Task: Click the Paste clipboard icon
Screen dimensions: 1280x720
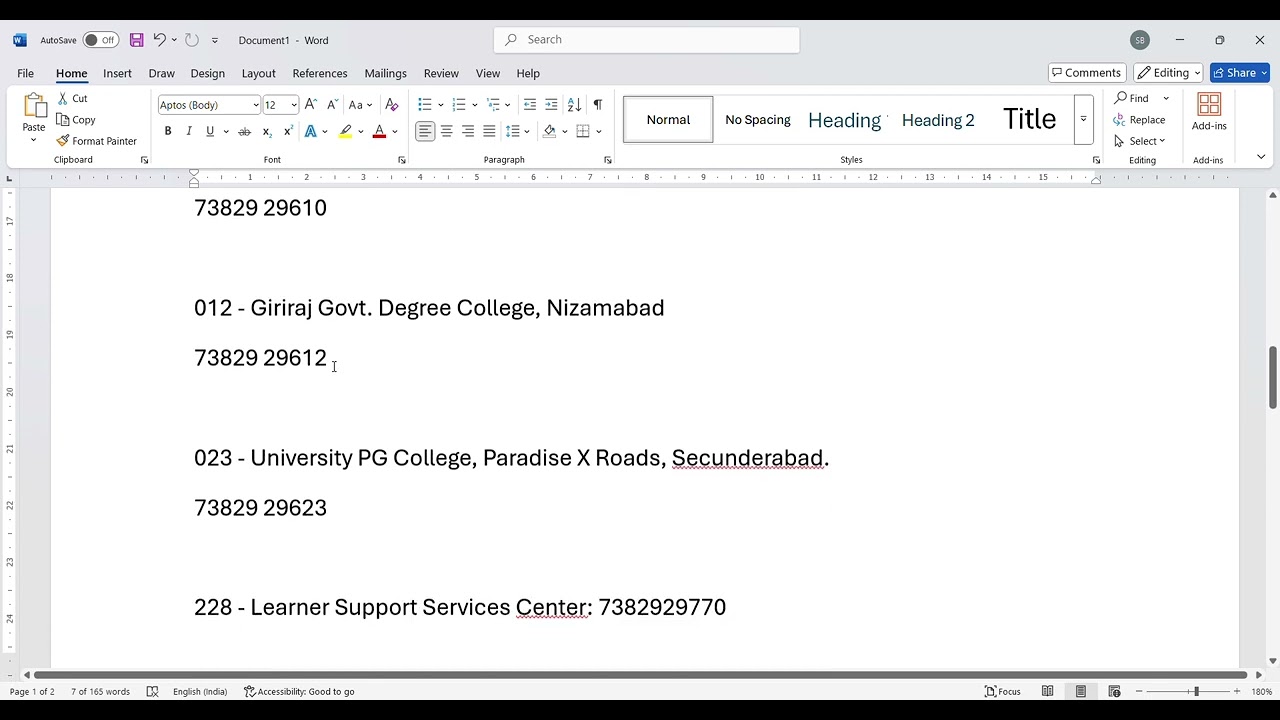Action: (x=34, y=106)
